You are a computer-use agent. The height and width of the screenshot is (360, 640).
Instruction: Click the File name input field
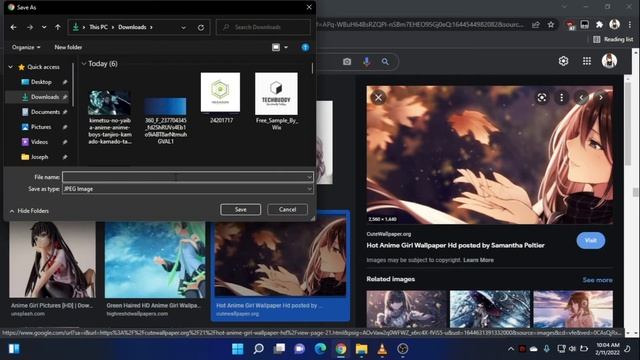tap(187, 177)
